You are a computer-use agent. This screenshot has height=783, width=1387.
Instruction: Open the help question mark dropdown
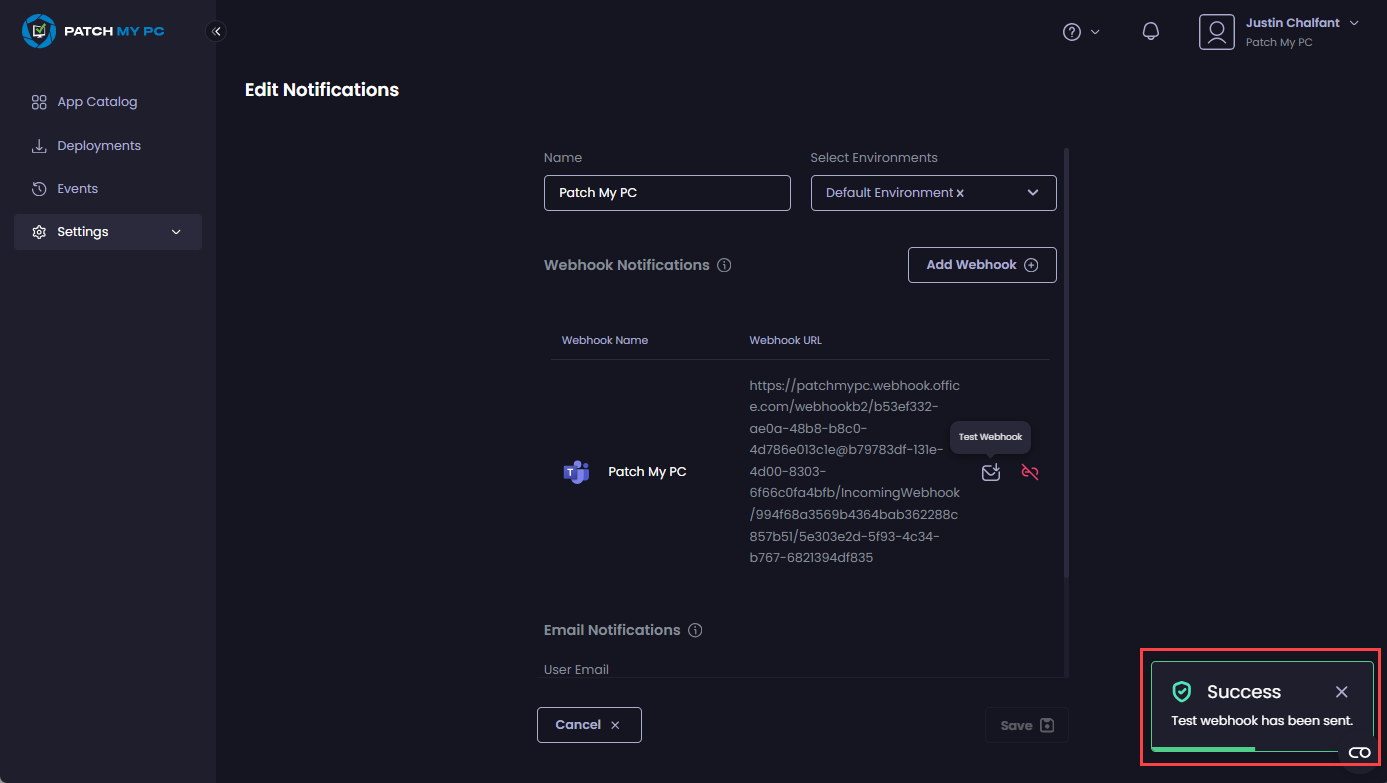1080,32
